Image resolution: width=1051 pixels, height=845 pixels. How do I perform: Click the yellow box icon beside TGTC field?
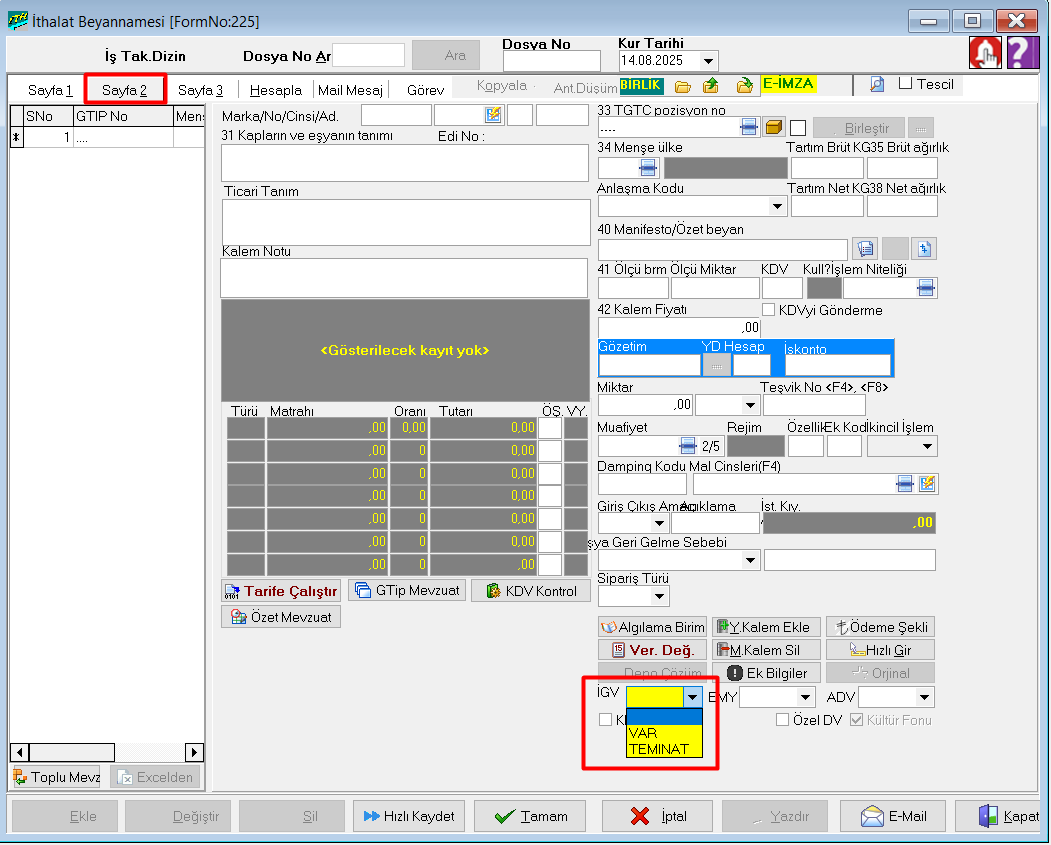(774, 127)
